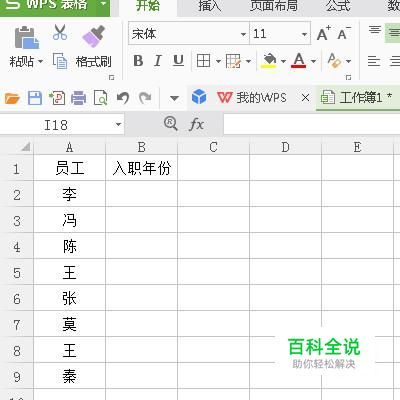Undo the last action
Image resolution: width=400 pixels, height=400 pixels.
[x=123, y=98]
